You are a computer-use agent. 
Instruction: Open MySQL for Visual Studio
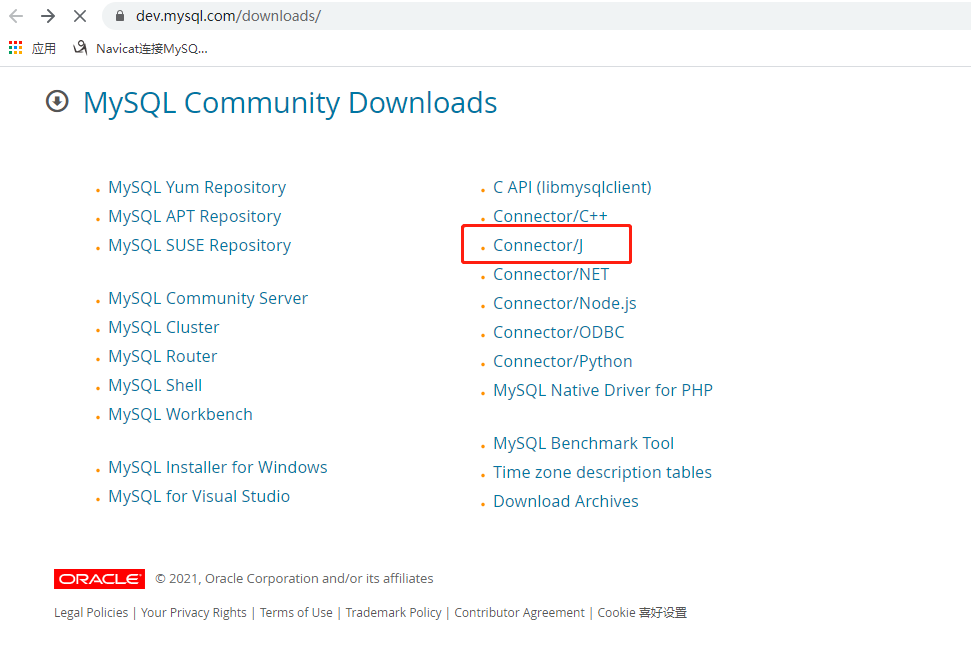(199, 496)
